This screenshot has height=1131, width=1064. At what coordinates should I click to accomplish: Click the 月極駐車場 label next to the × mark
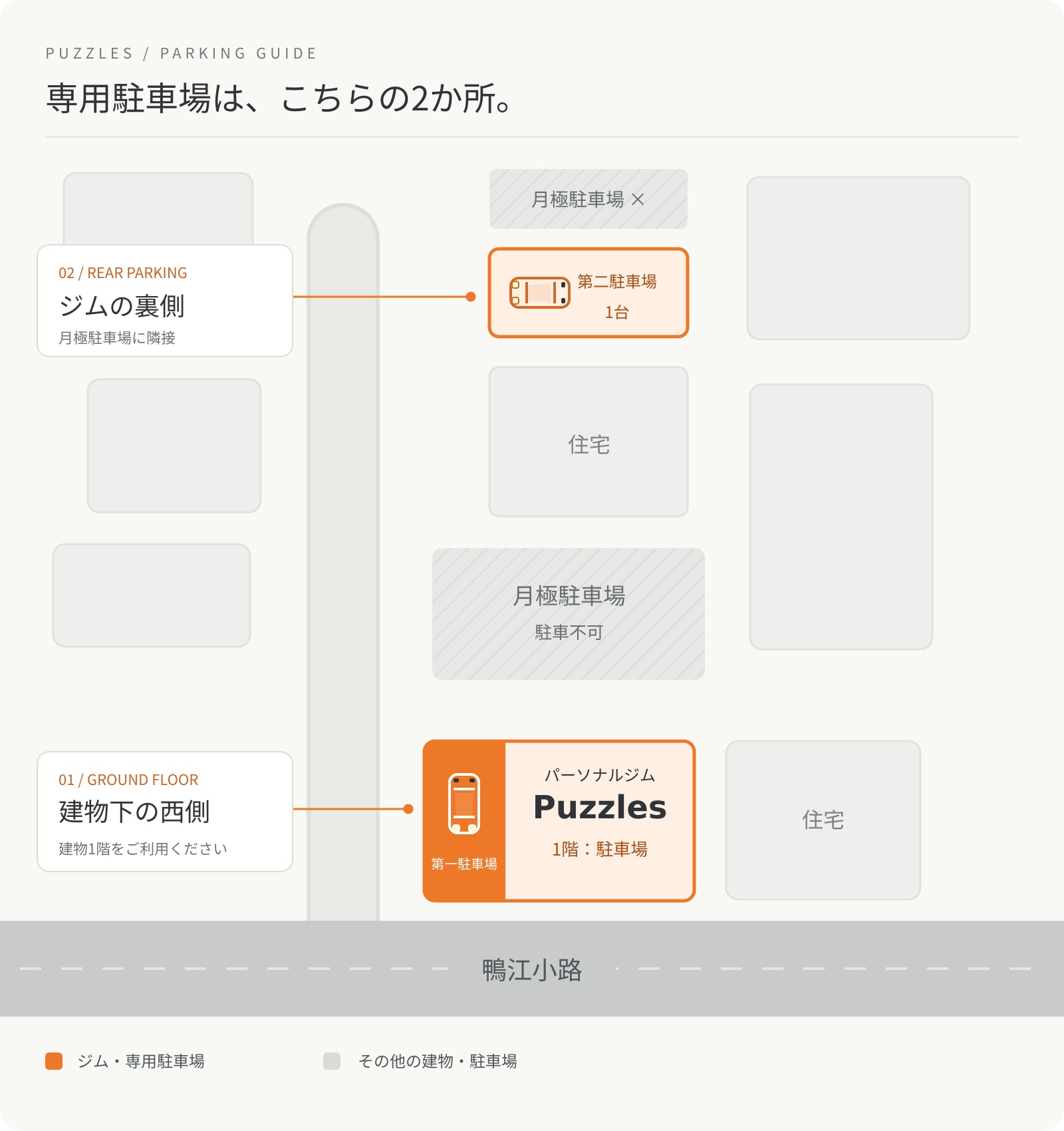577,200
